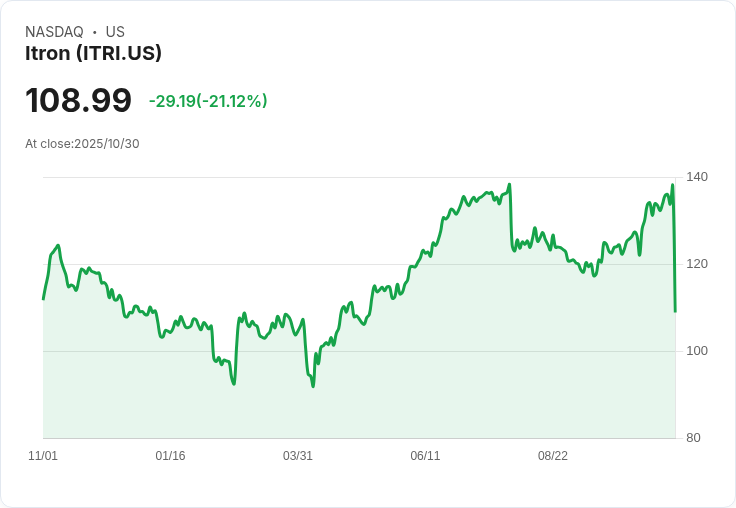This screenshot has width=736, height=508.
Task: Click the 06/11 x-axis date label
Action: 425,456
